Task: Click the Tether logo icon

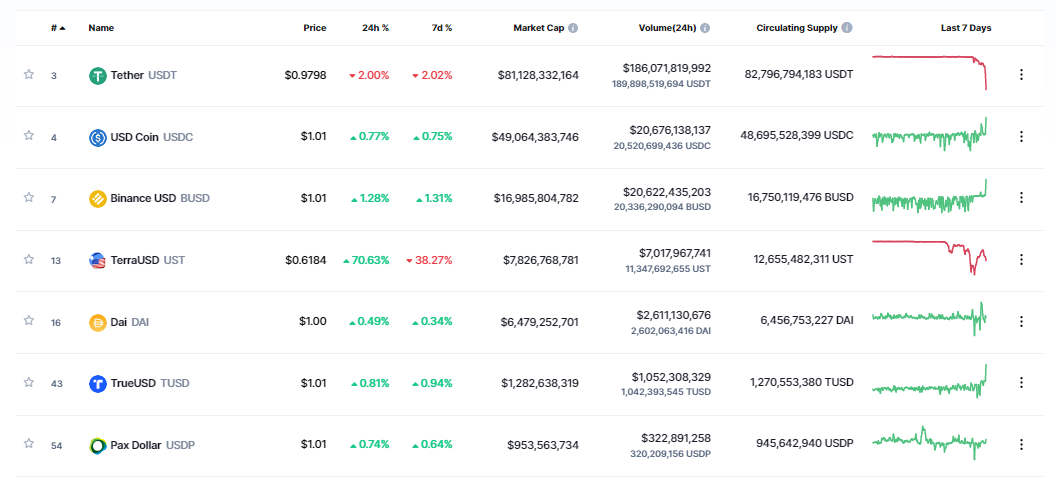Action: (98, 75)
